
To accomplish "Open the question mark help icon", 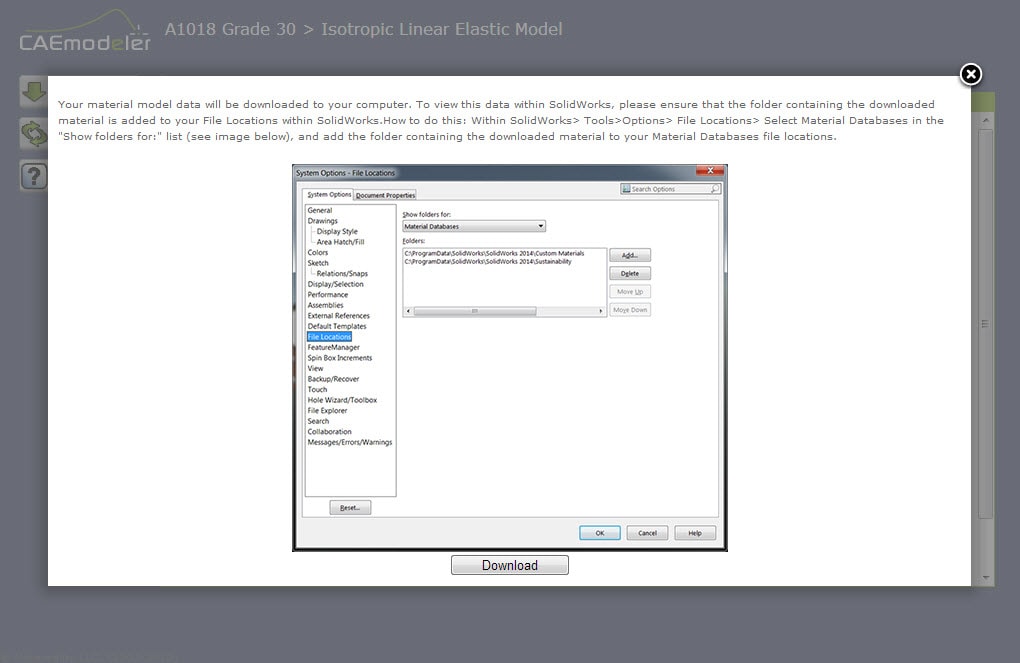I will 33,176.
